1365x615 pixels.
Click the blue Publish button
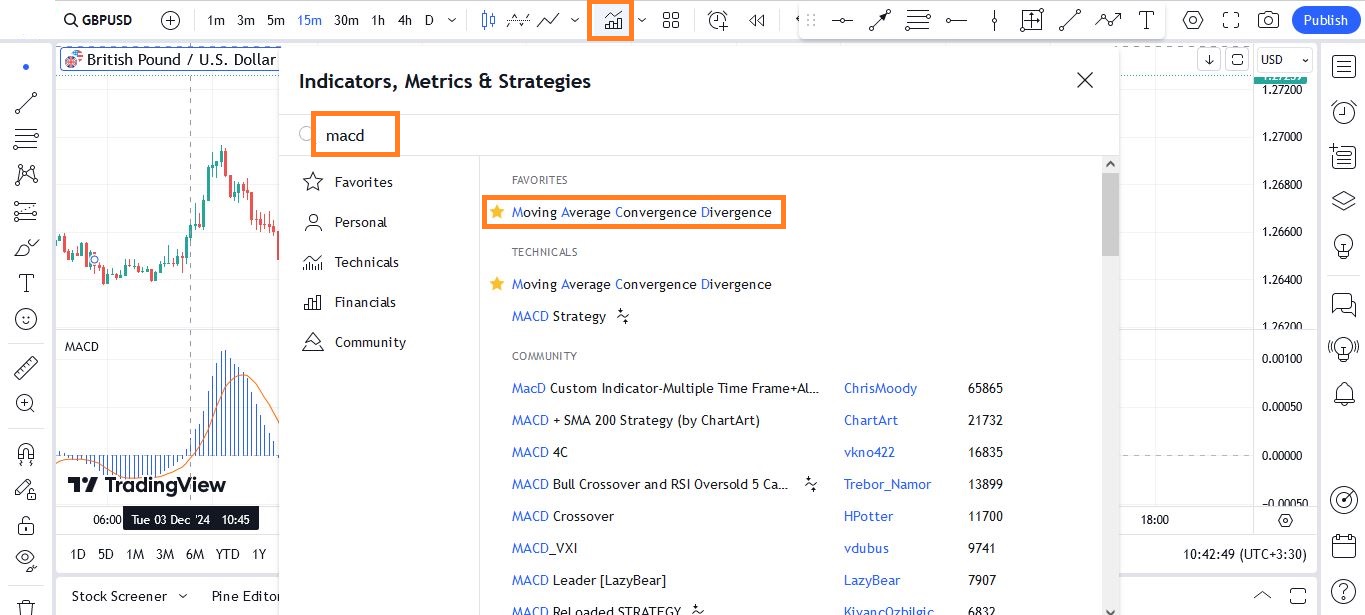pyautogui.click(x=1326, y=20)
